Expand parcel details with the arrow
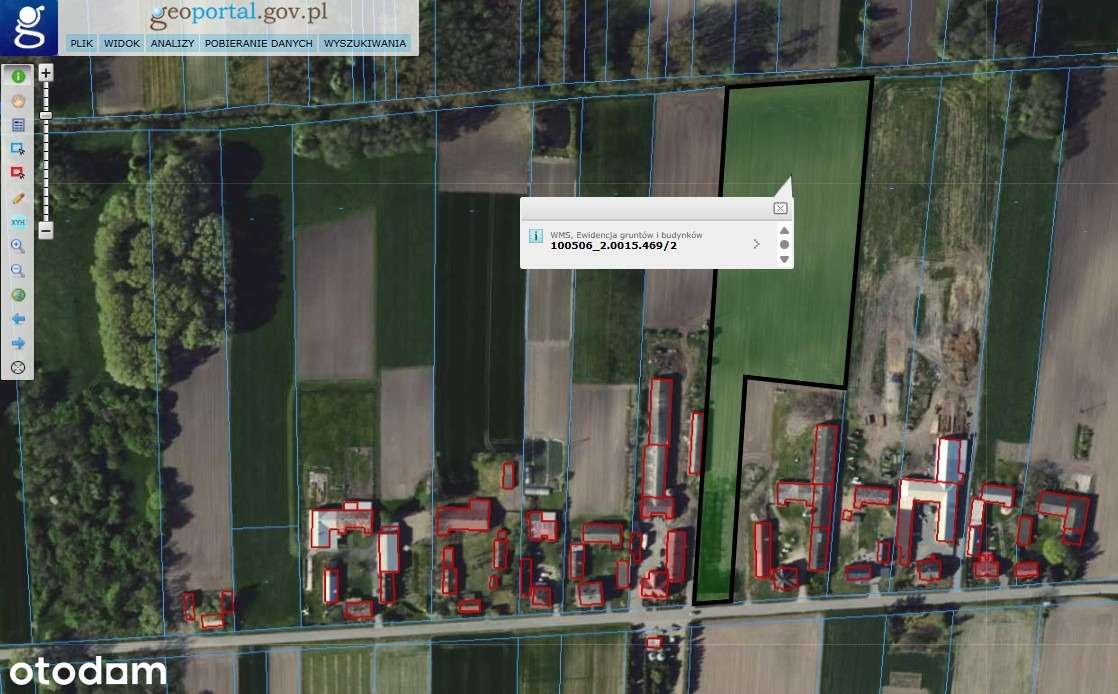 tap(757, 244)
